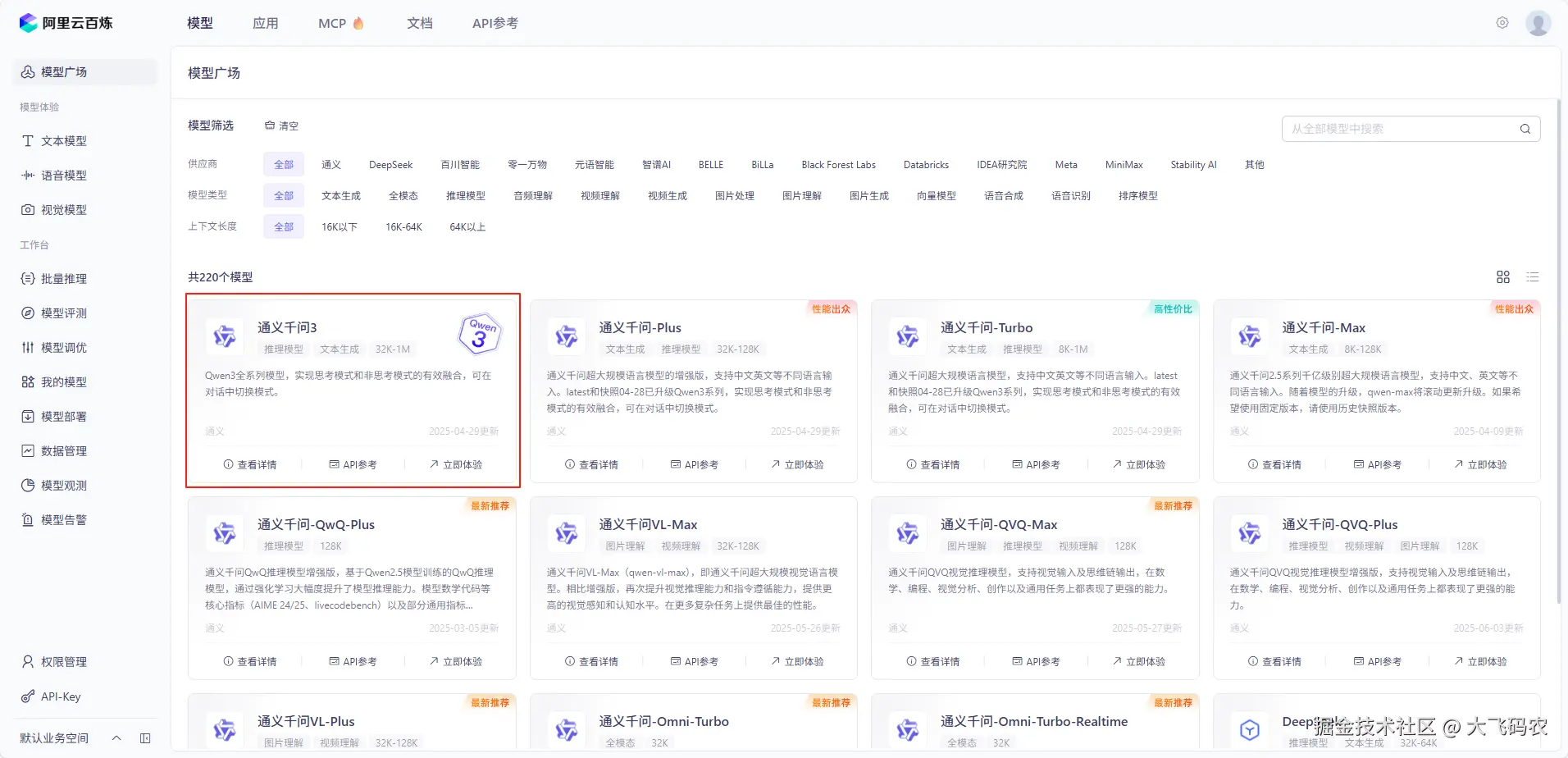1568x758 pixels.
Task: Click the 清空 filter clear icon
Action: click(270, 126)
